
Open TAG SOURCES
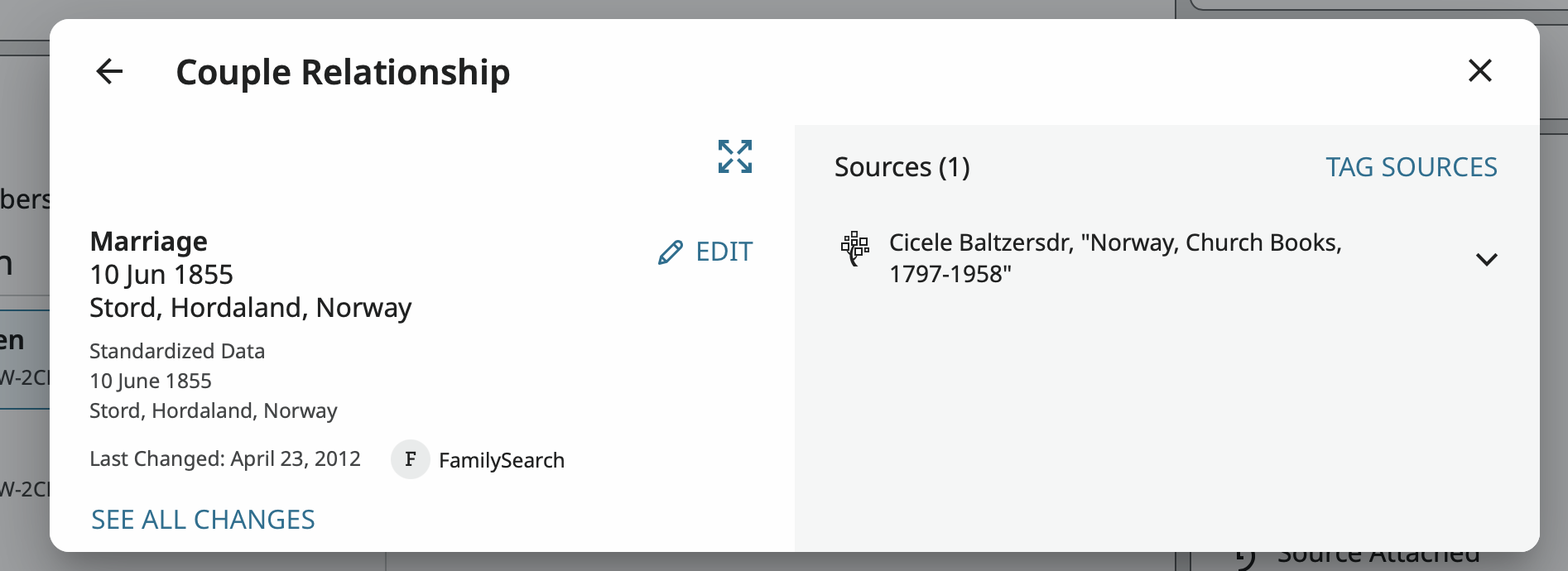(x=1411, y=167)
